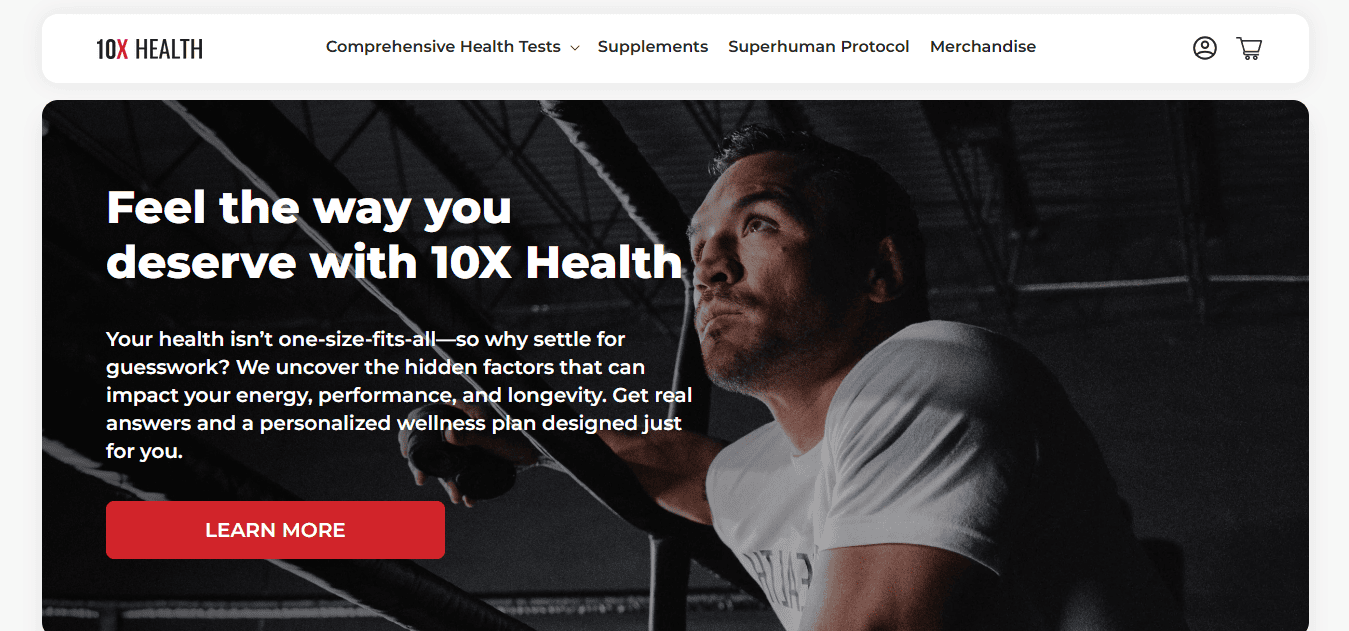Open the Comprehensive Health Tests menu
The height and width of the screenshot is (631, 1349).
(x=443, y=47)
